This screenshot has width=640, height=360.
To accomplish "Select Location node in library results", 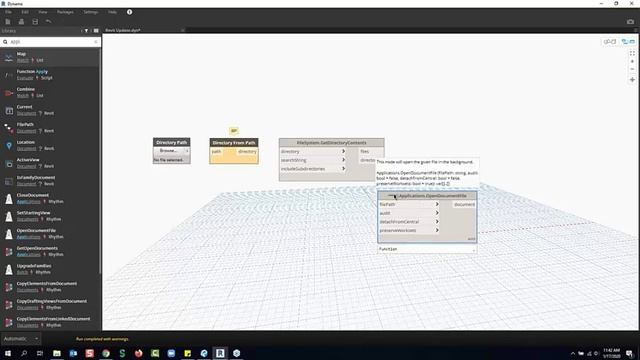I will 50,145.
